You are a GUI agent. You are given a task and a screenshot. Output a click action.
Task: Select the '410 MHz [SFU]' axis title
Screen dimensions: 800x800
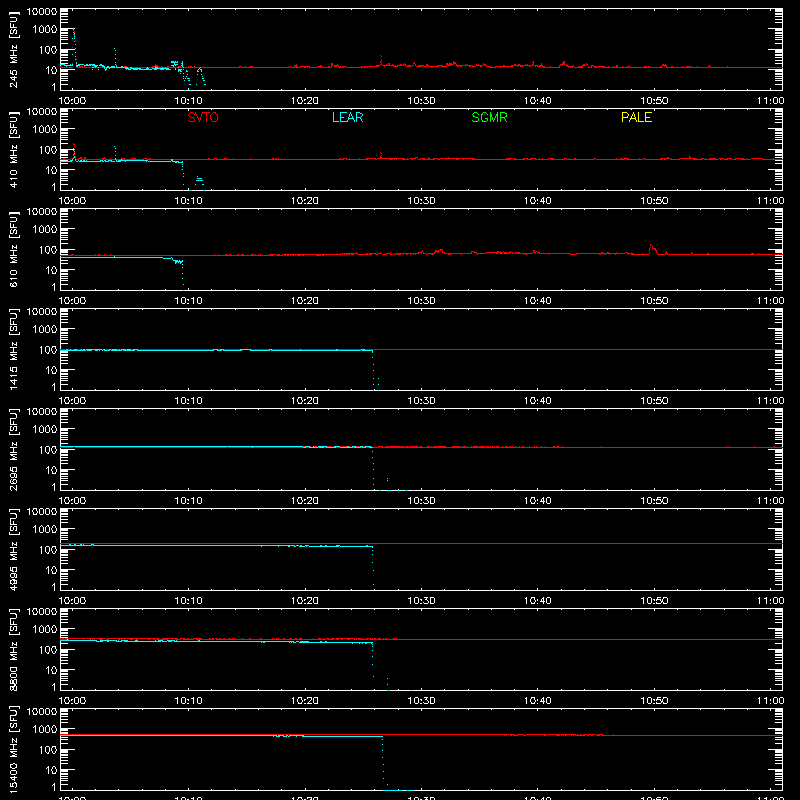click(13, 150)
